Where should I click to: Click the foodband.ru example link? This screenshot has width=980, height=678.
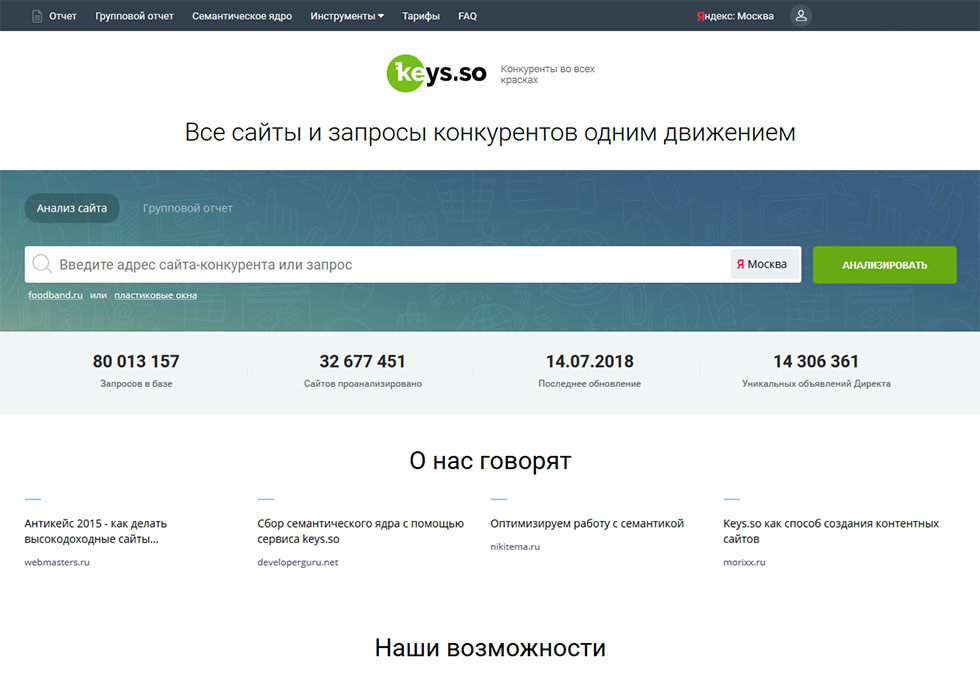point(55,295)
